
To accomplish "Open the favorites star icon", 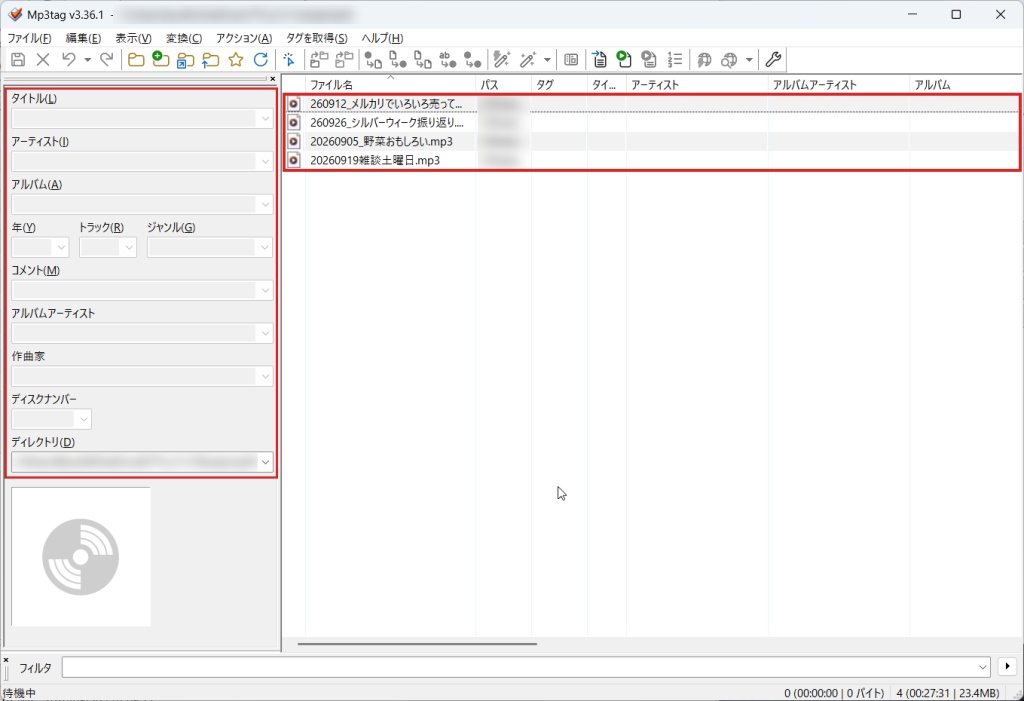I will 236,60.
